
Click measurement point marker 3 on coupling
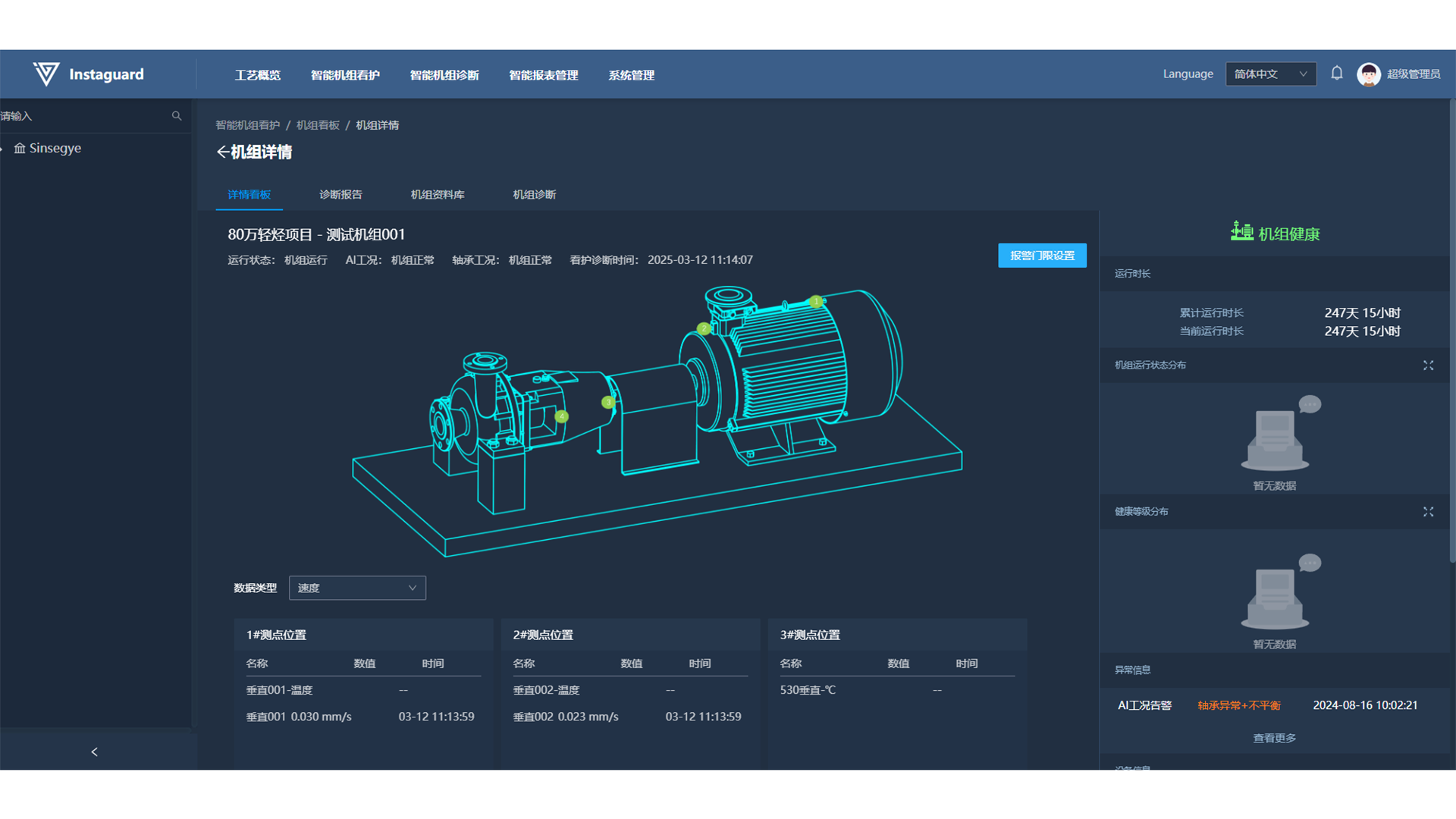608,402
